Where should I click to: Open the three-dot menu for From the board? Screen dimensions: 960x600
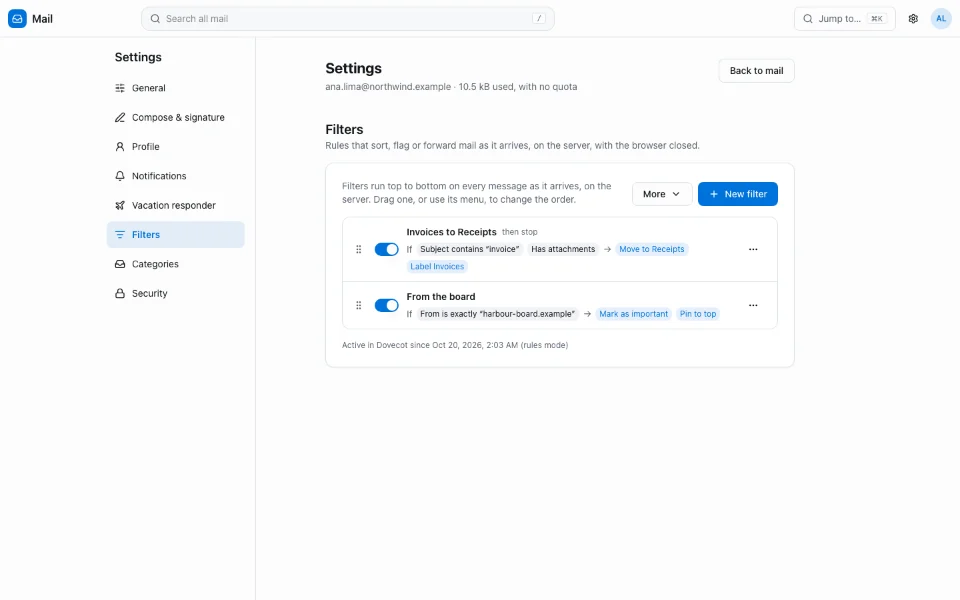pyautogui.click(x=753, y=306)
